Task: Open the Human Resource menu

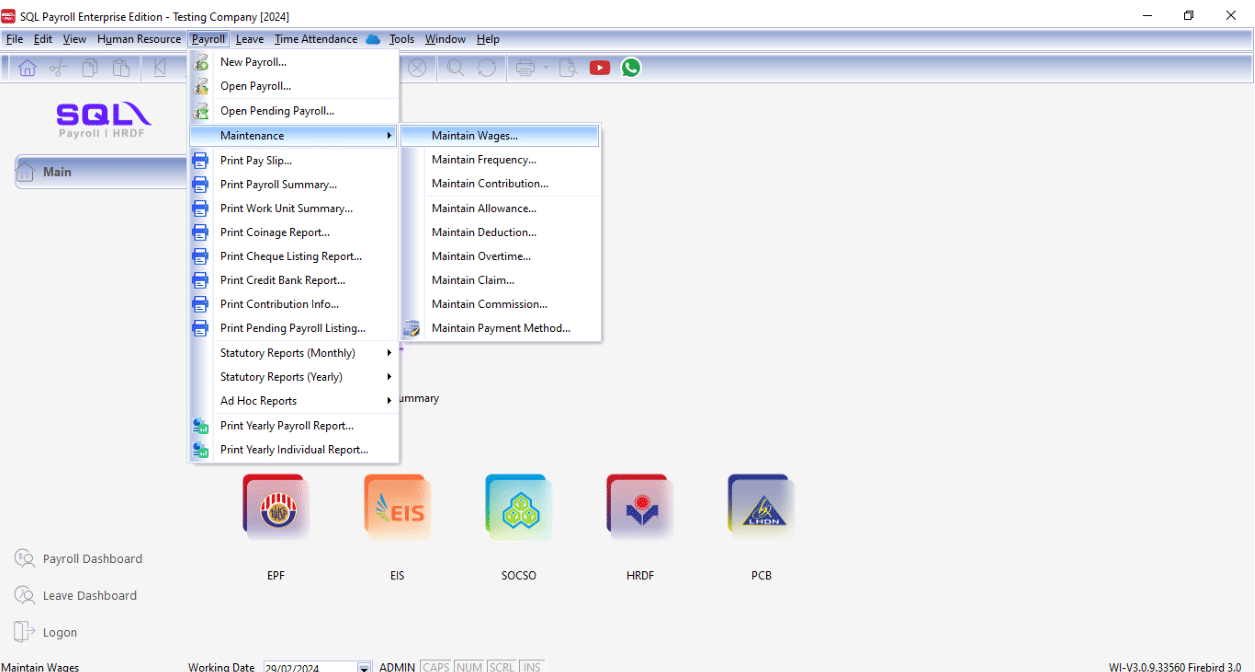Action: [x=139, y=39]
